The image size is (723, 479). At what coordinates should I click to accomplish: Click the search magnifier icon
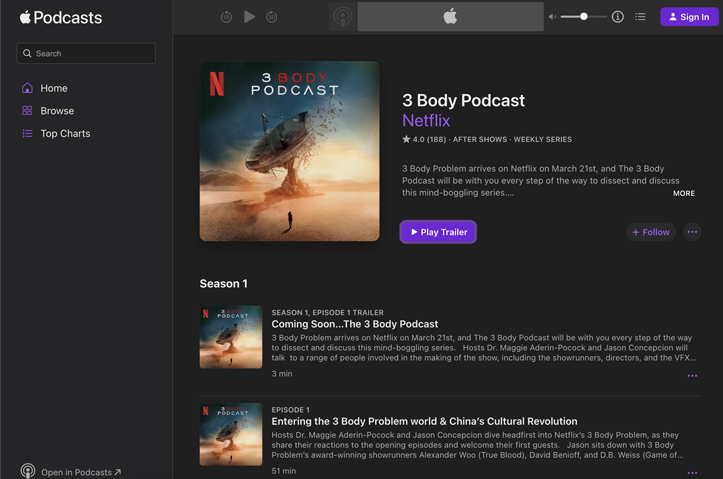click(x=27, y=53)
